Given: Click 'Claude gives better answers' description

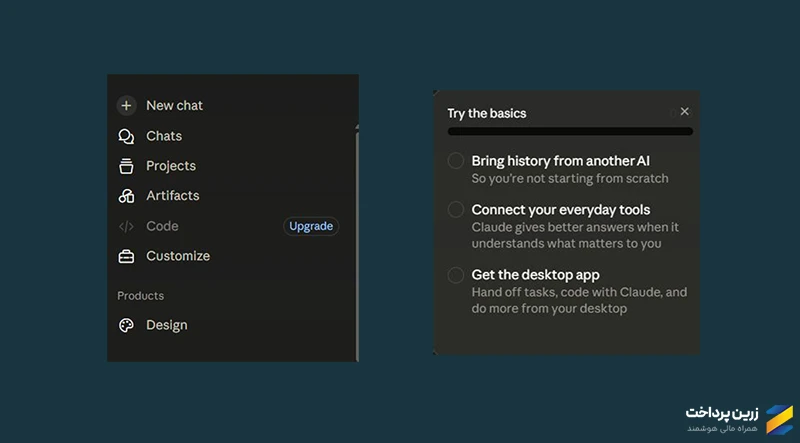Looking at the screenshot, I should (575, 235).
